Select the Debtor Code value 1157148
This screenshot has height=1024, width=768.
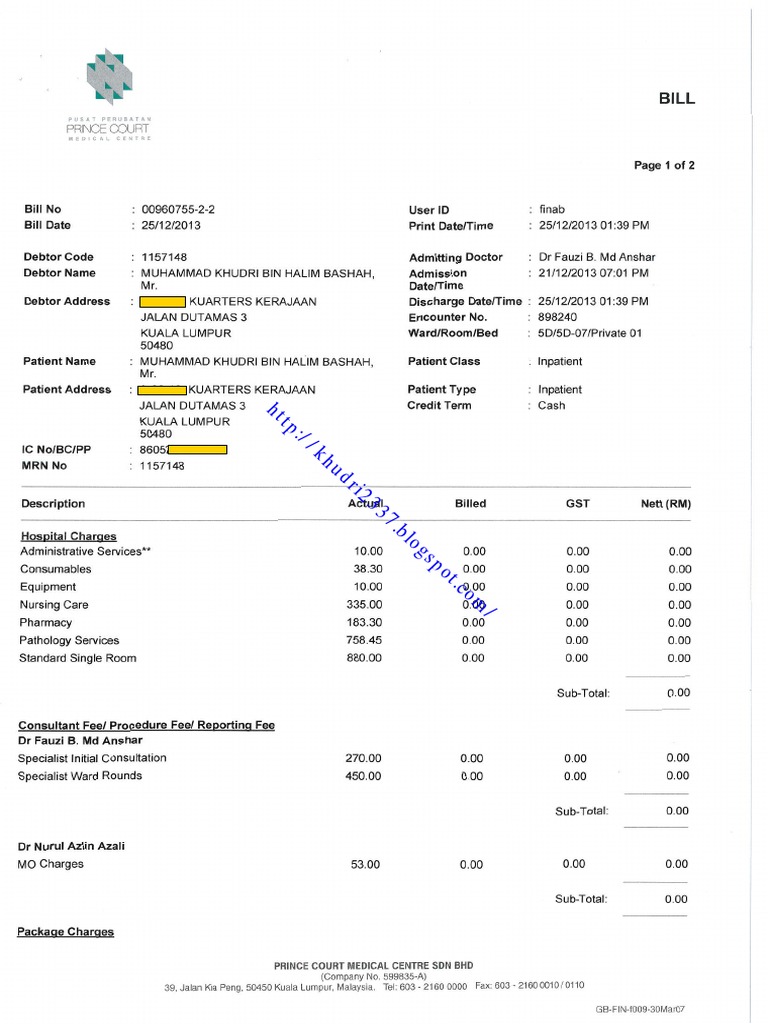tap(164, 257)
